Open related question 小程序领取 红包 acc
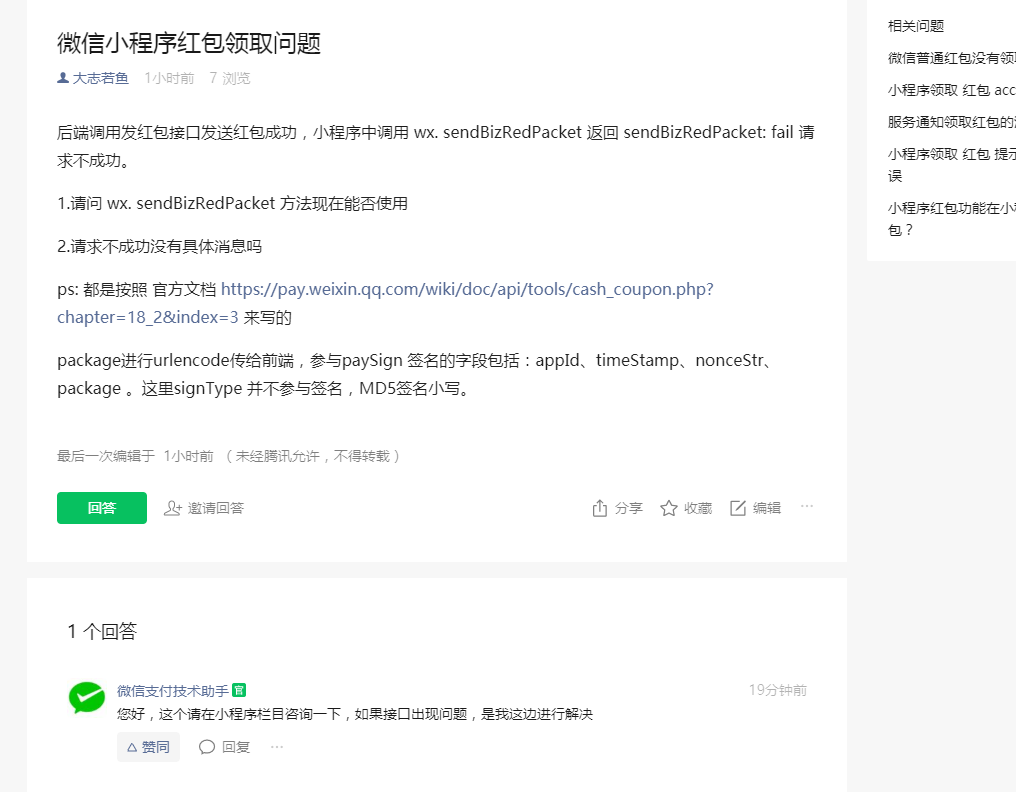The height and width of the screenshot is (792, 1016). click(x=951, y=90)
